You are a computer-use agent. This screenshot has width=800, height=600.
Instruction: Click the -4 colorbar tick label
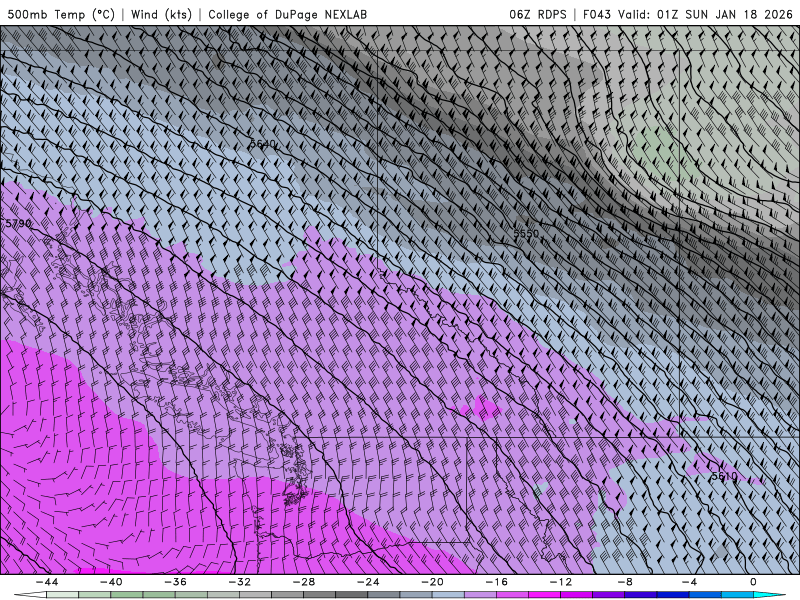[x=689, y=582]
